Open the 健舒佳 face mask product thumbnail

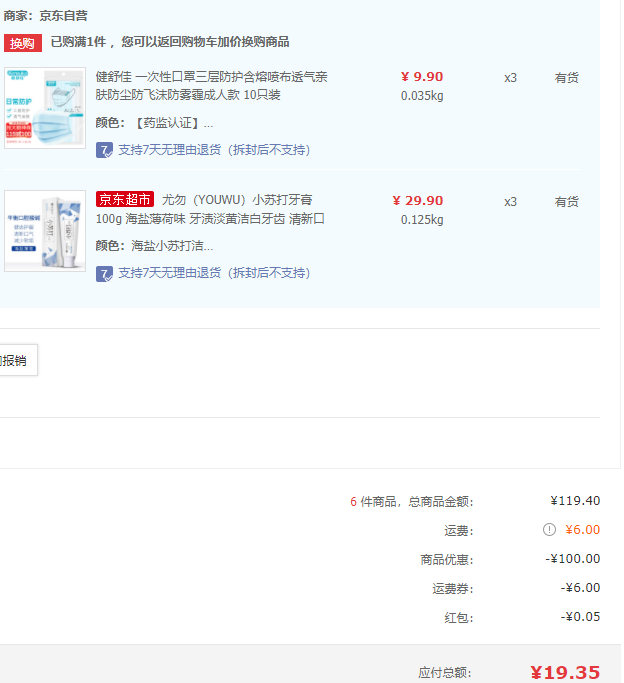tap(45, 108)
